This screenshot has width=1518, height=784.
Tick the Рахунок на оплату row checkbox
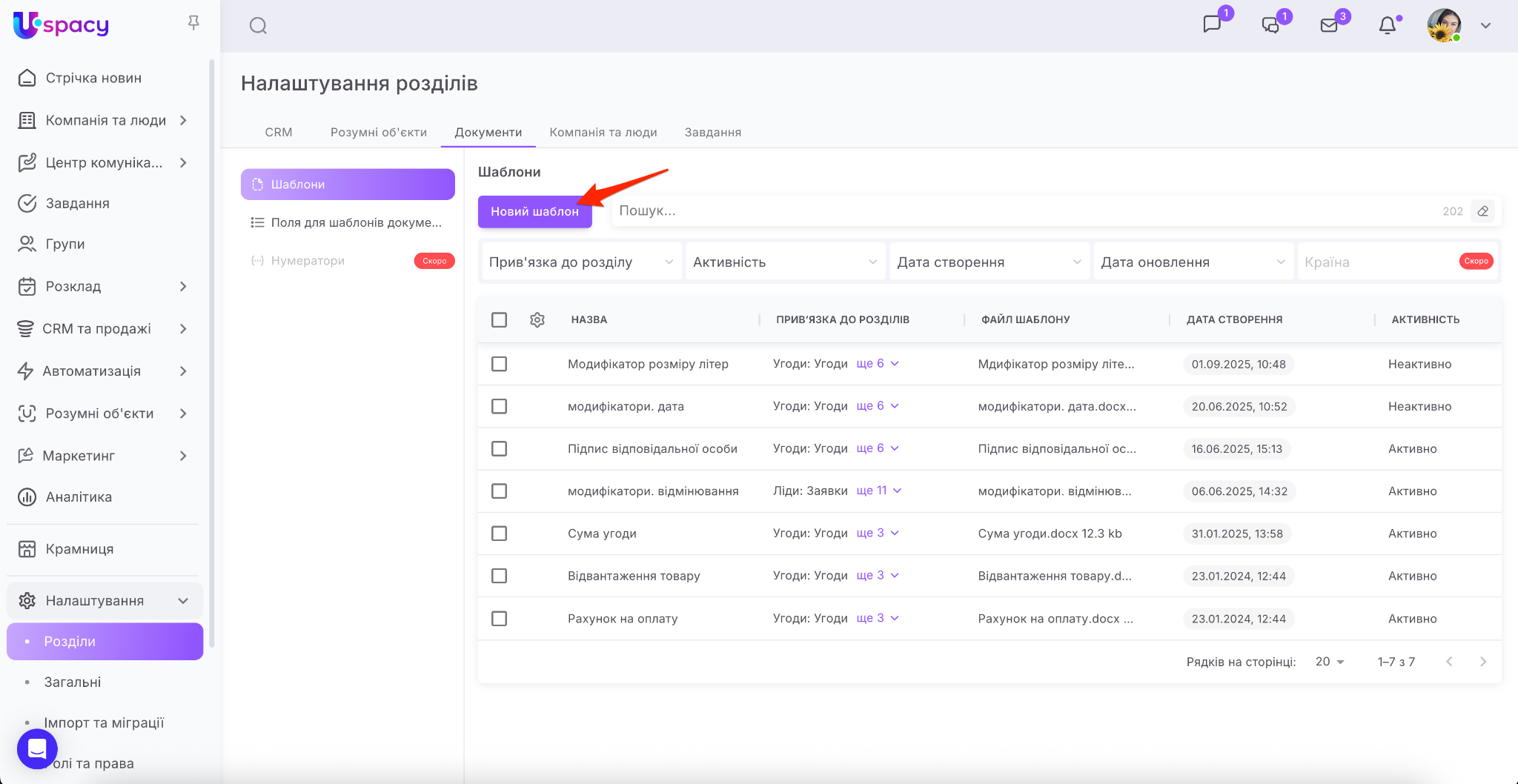pyautogui.click(x=500, y=619)
